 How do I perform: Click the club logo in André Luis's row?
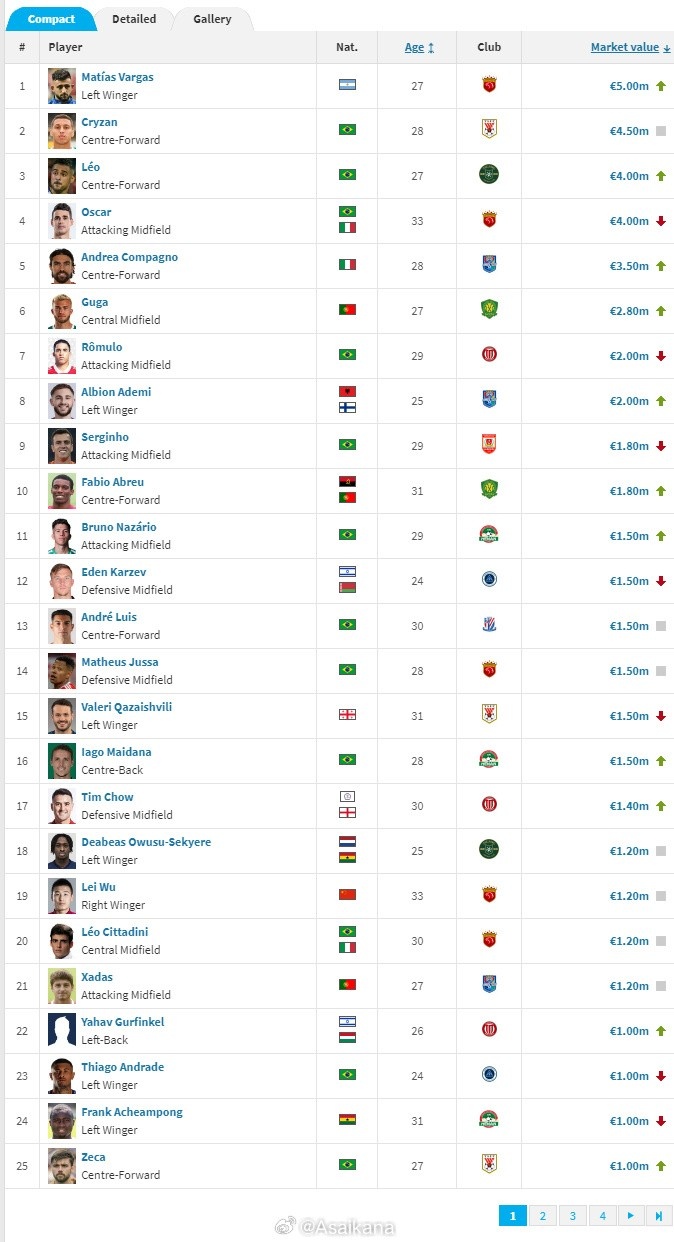coord(489,625)
